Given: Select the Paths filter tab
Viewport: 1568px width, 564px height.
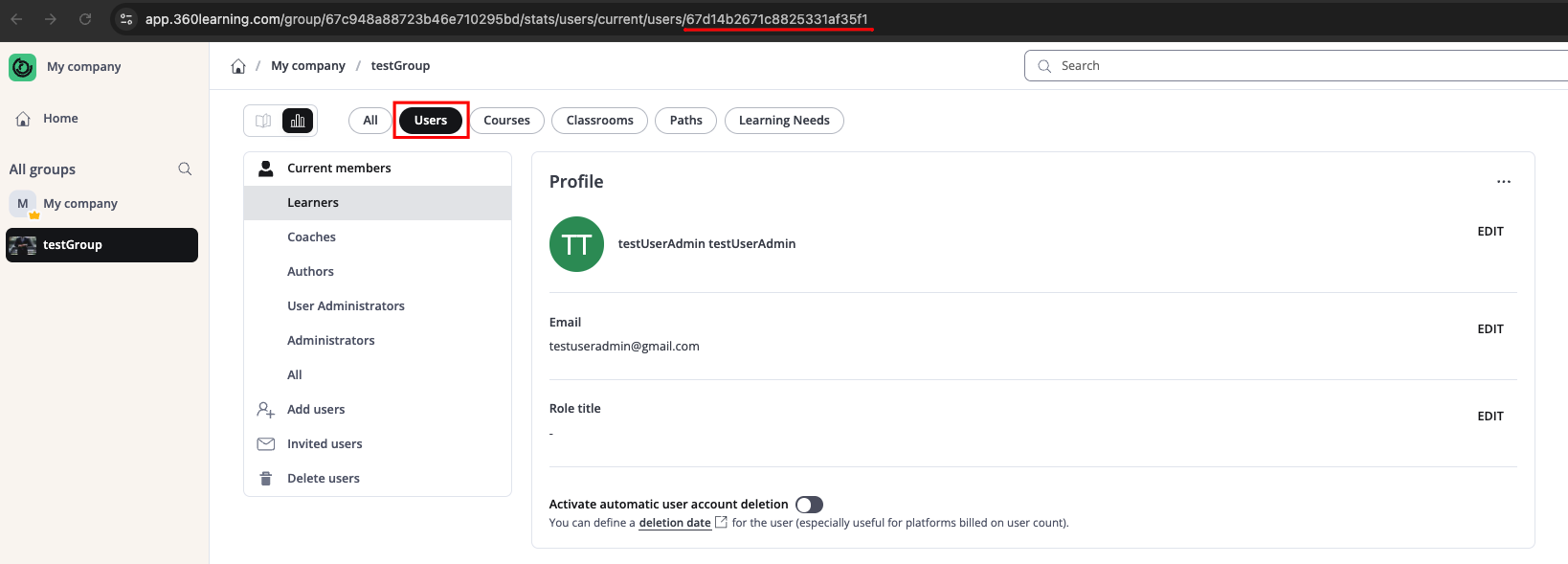Looking at the screenshot, I should [x=685, y=121].
